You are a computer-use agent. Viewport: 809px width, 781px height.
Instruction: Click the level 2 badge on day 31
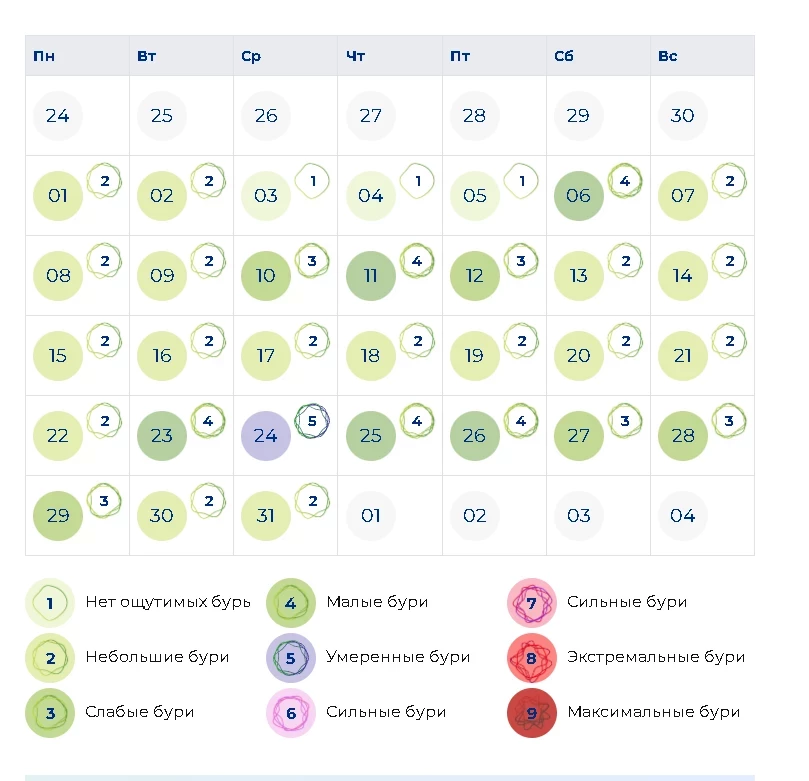tap(312, 501)
